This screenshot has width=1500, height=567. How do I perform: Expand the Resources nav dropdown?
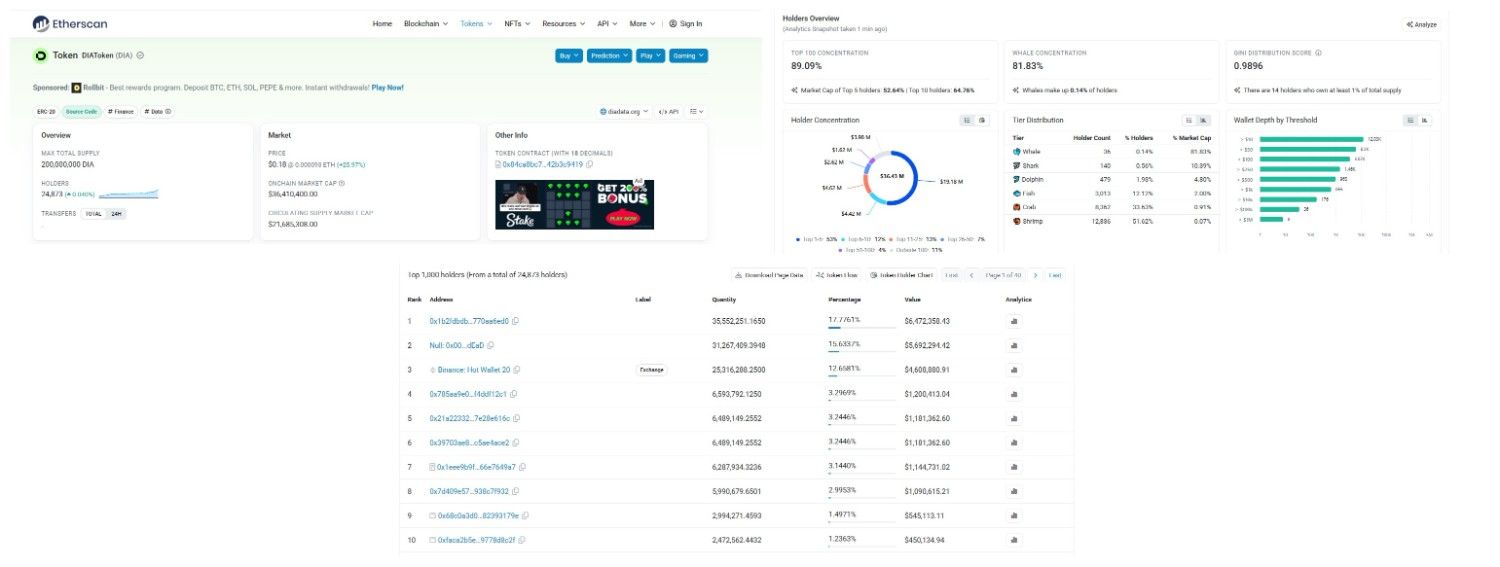tap(564, 23)
